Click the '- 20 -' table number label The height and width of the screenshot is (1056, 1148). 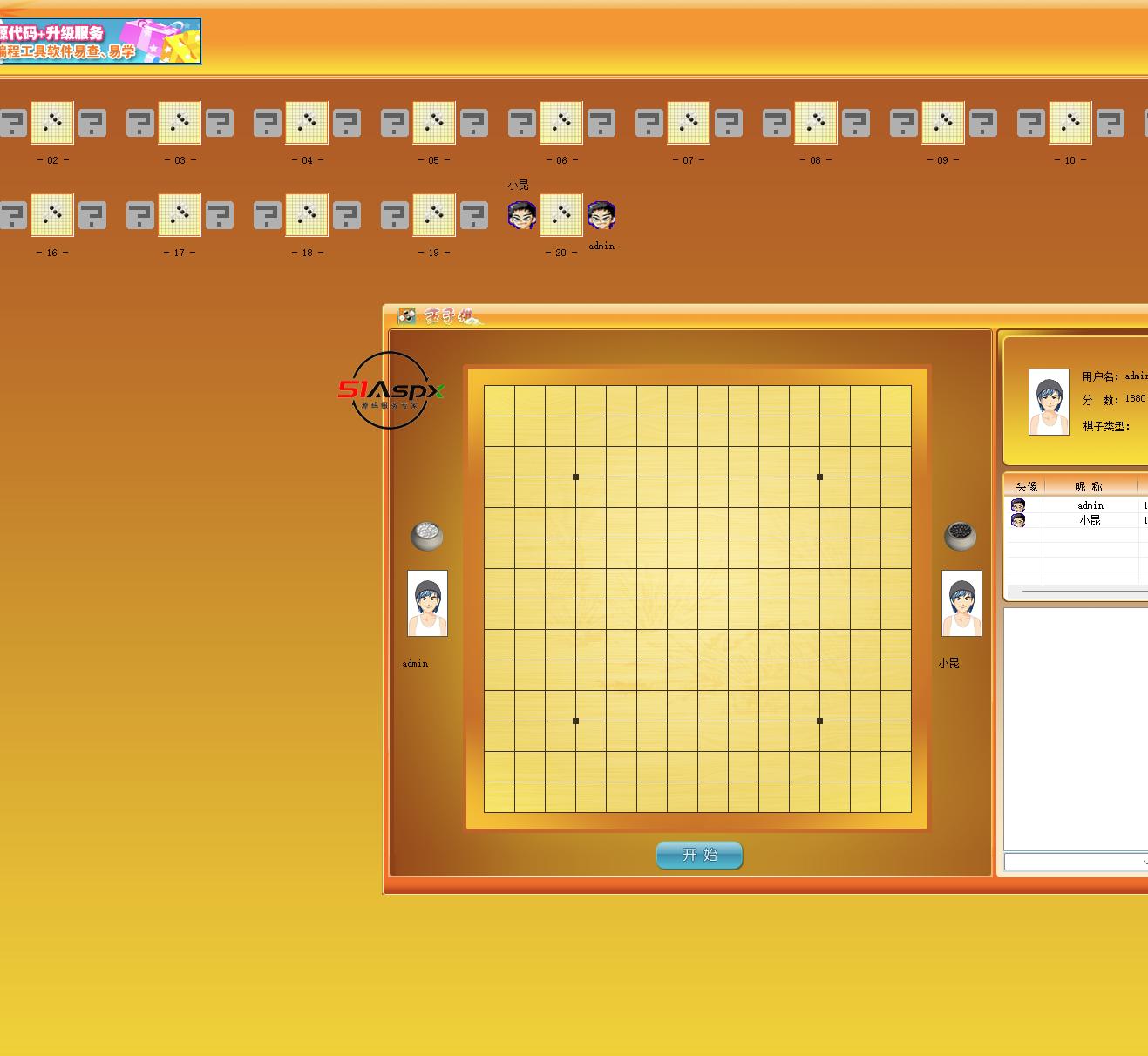click(x=560, y=253)
